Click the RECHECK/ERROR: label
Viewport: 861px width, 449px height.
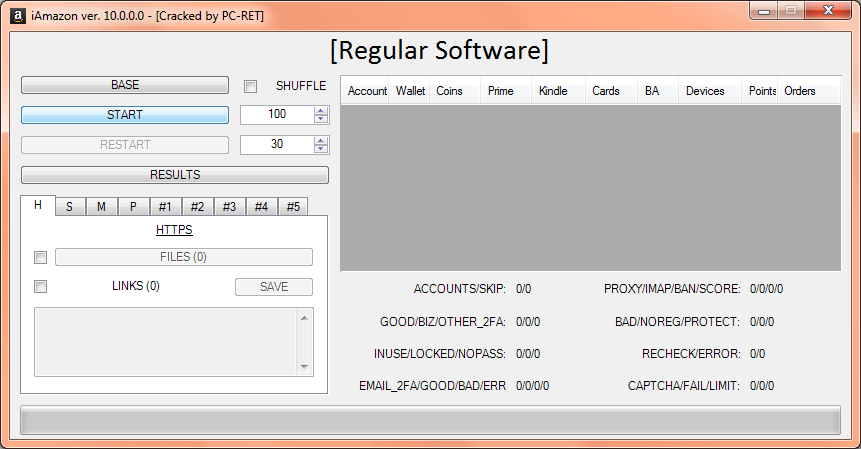click(x=691, y=354)
